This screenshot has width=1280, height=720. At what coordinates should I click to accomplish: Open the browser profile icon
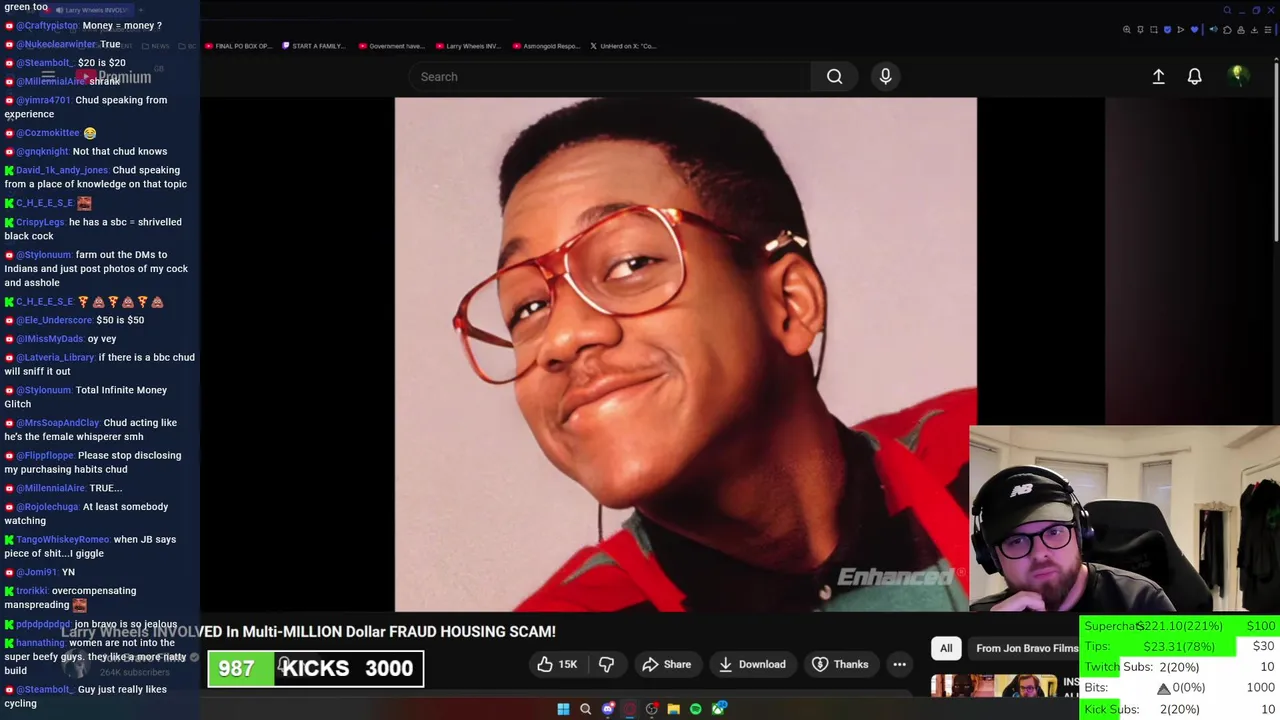1241,30
